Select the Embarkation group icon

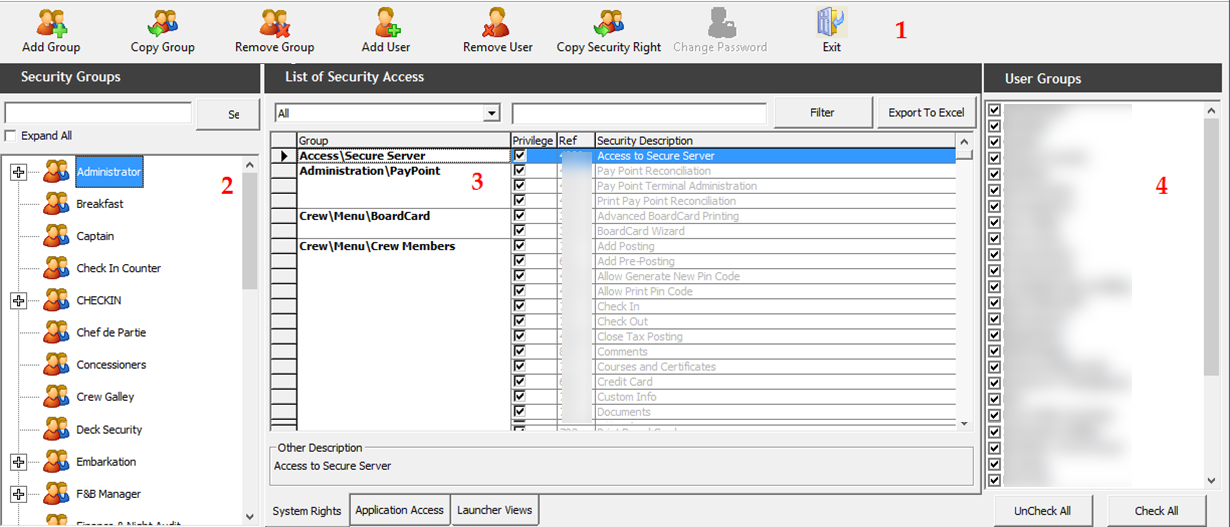pyautogui.click(x=56, y=462)
